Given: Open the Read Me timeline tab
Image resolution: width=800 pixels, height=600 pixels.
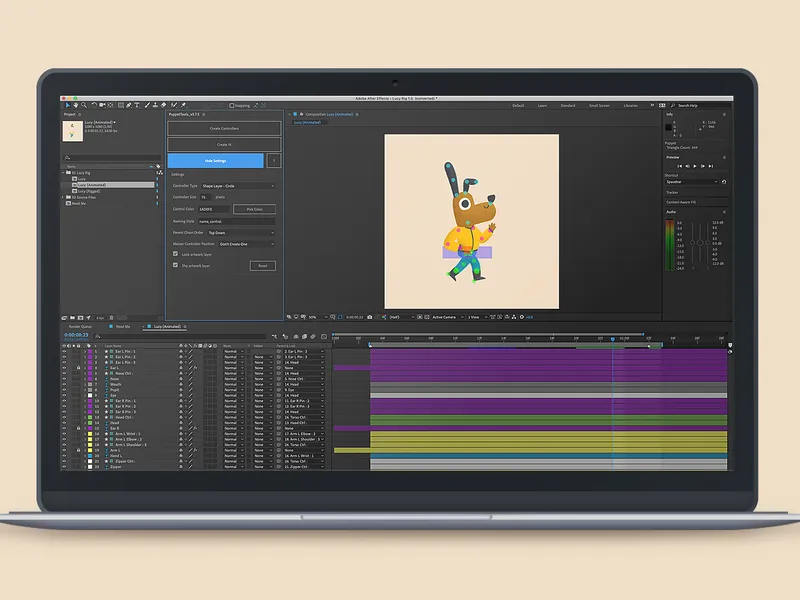Looking at the screenshot, I should 123,327.
